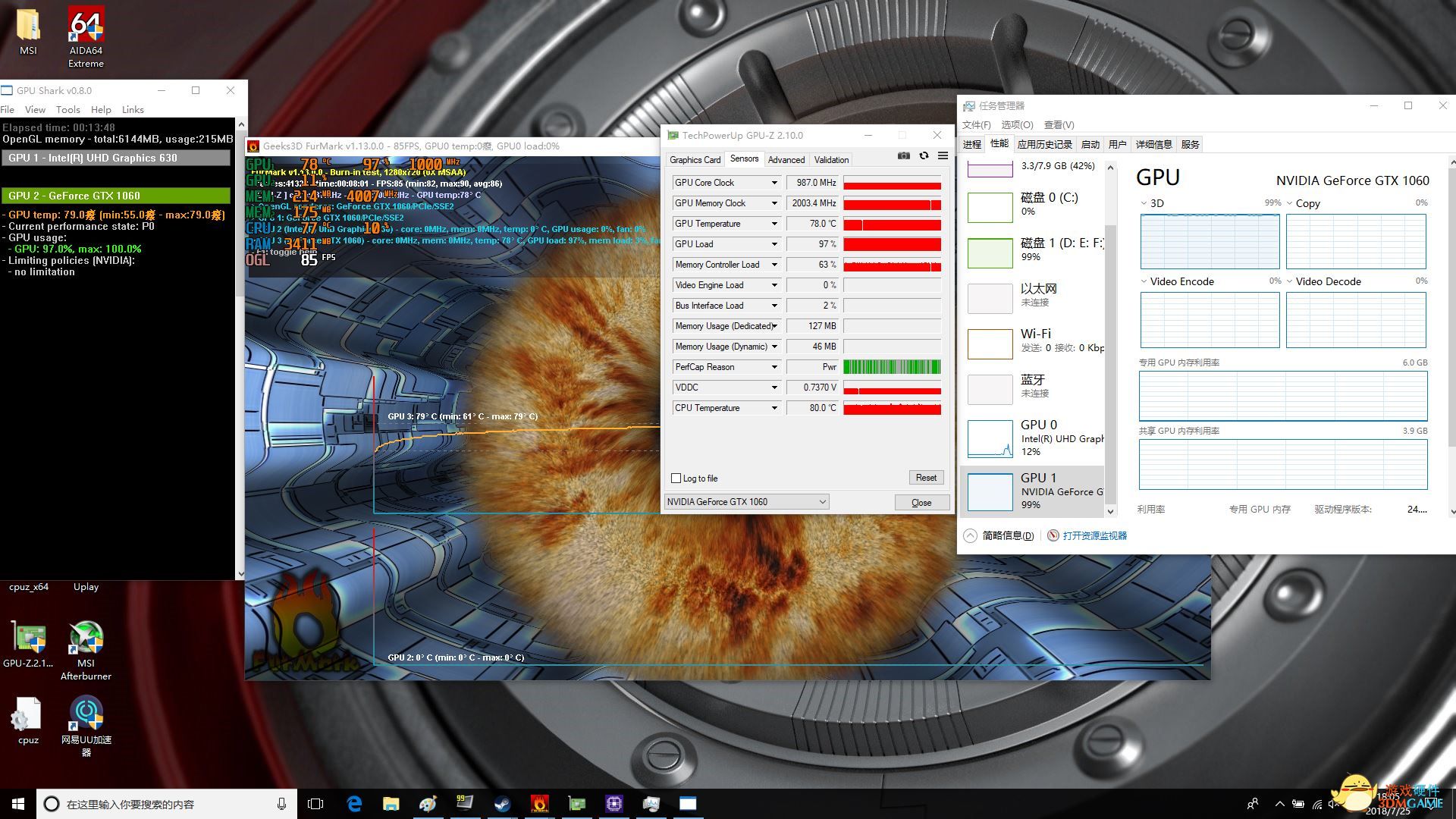The width and height of the screenshot is (1456, 819).
Task: Enable the Log to file checkbox
Action: pyautogui.click(x=676, y=478)
